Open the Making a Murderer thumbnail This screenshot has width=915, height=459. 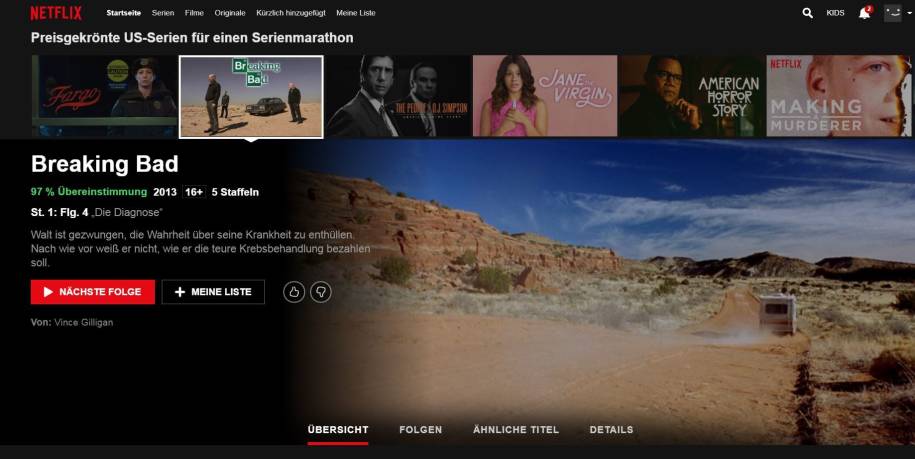pos(839,96)
